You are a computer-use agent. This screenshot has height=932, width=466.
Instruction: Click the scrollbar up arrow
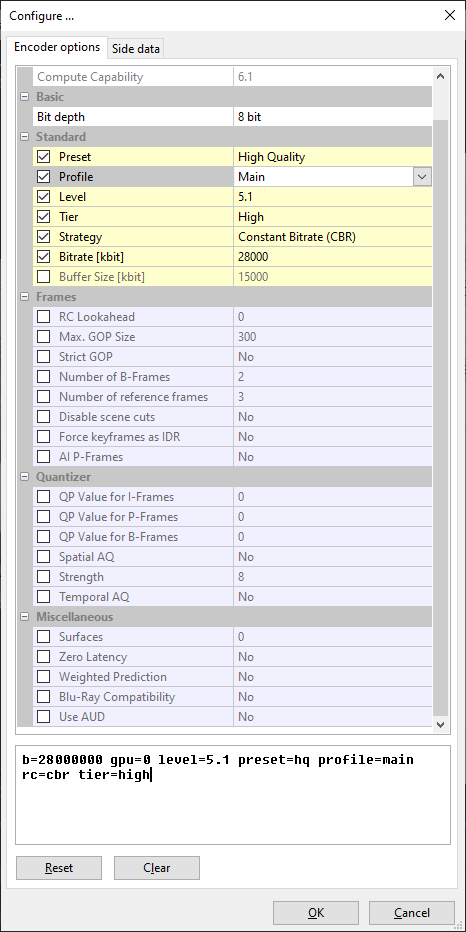[x=440, y=77]
